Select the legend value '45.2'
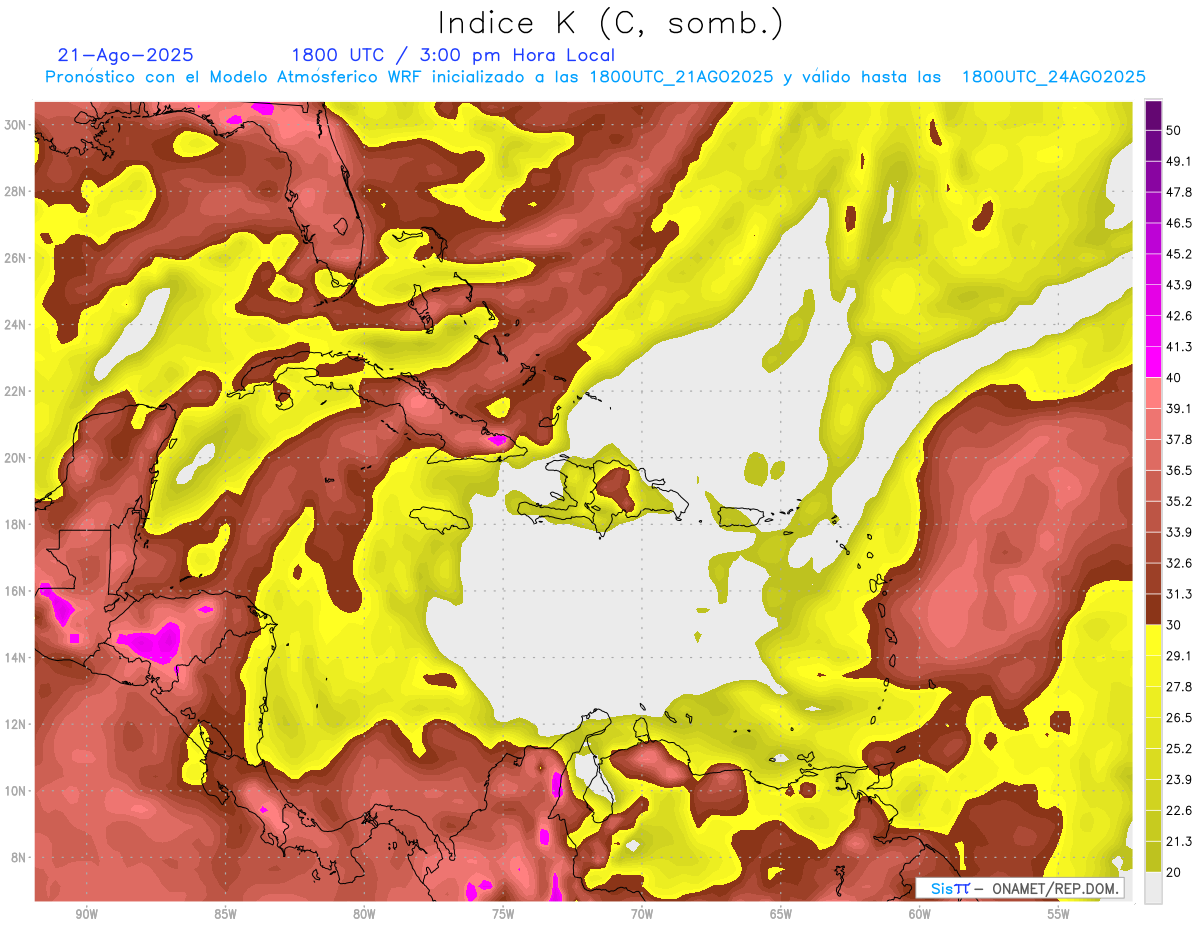 click(x=1179, y=254)
